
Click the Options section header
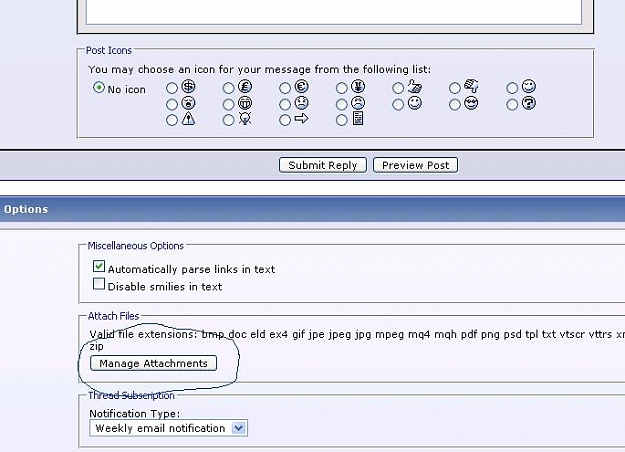click(312, 209)
